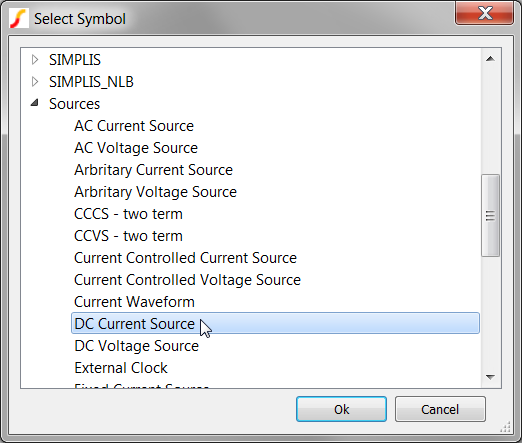The image size is (522, 443).
Task: Pick CCVS - two term symbol
Action: click(x=128, y=236)
